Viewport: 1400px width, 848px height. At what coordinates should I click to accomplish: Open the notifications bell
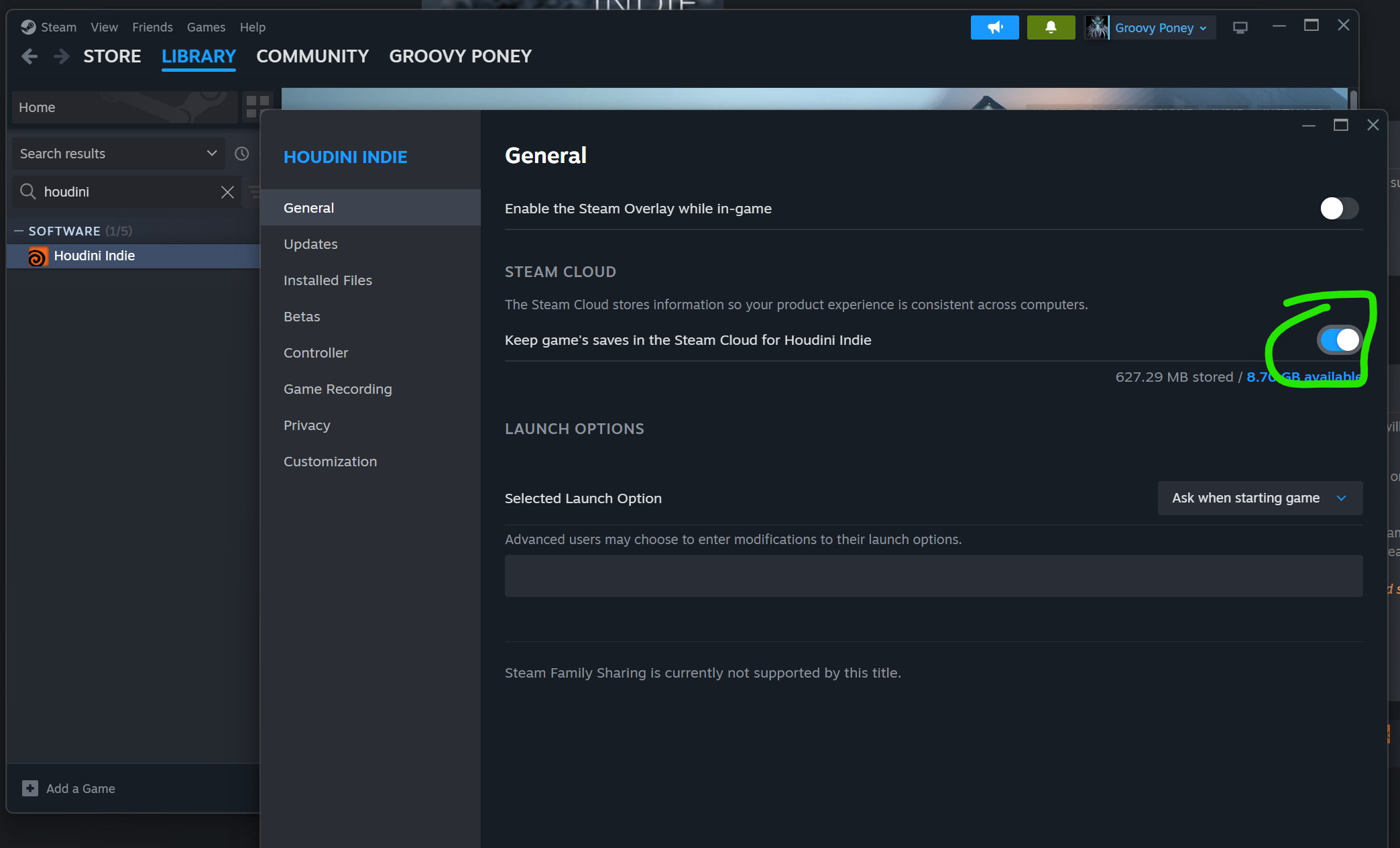pyautogui.click(x=1051, y=28)
